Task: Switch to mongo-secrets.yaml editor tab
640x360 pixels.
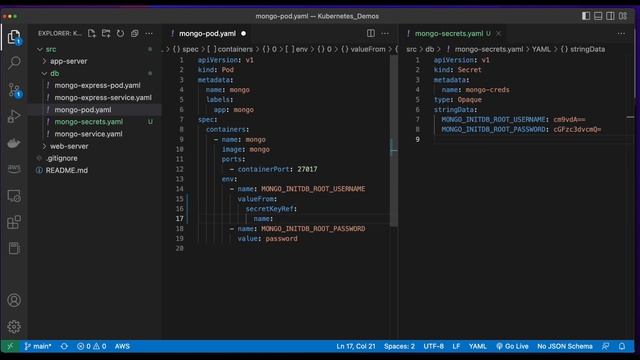Action: [449, 33]
